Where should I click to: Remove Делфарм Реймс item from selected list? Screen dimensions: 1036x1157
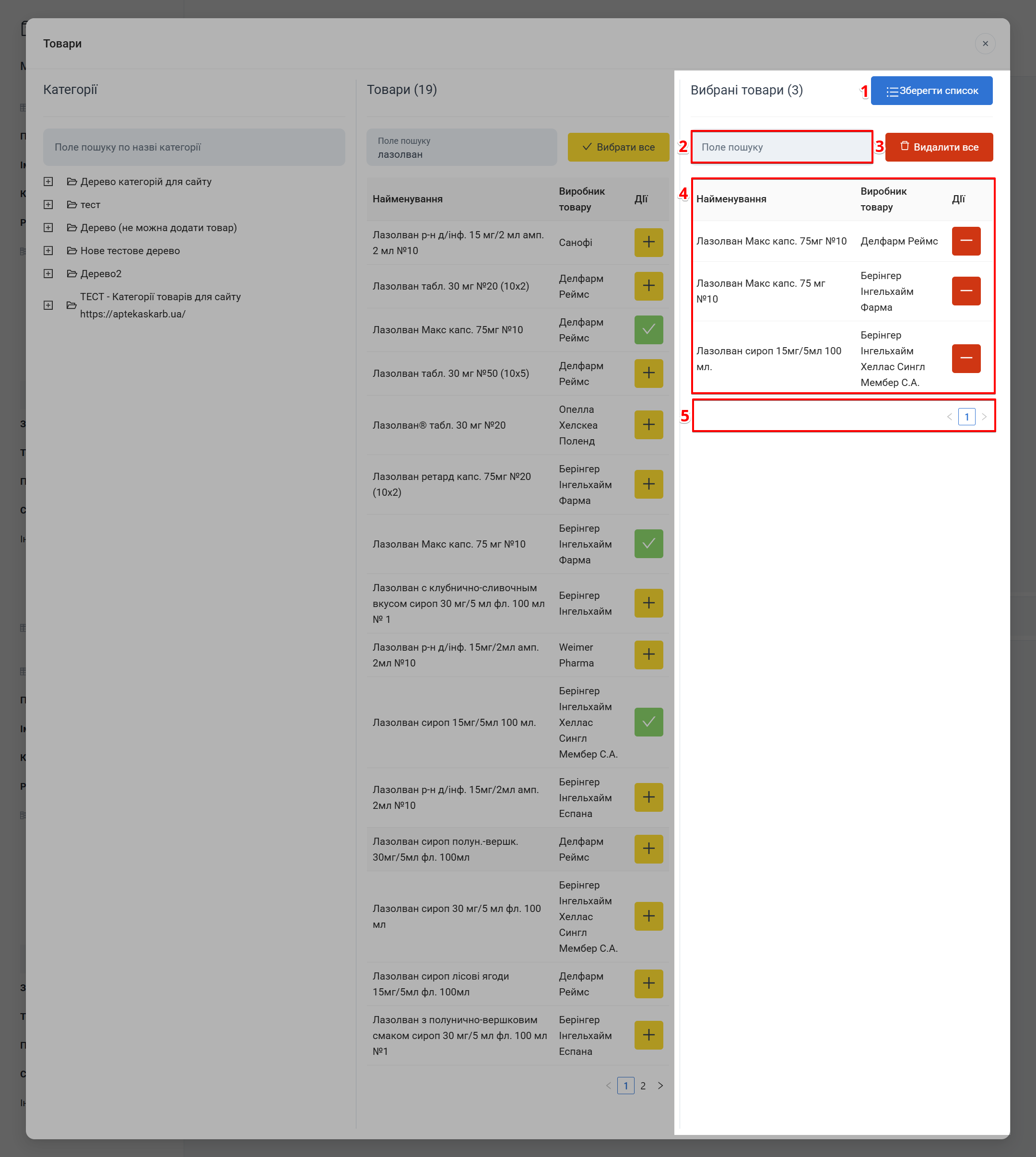tap(965, 241)
